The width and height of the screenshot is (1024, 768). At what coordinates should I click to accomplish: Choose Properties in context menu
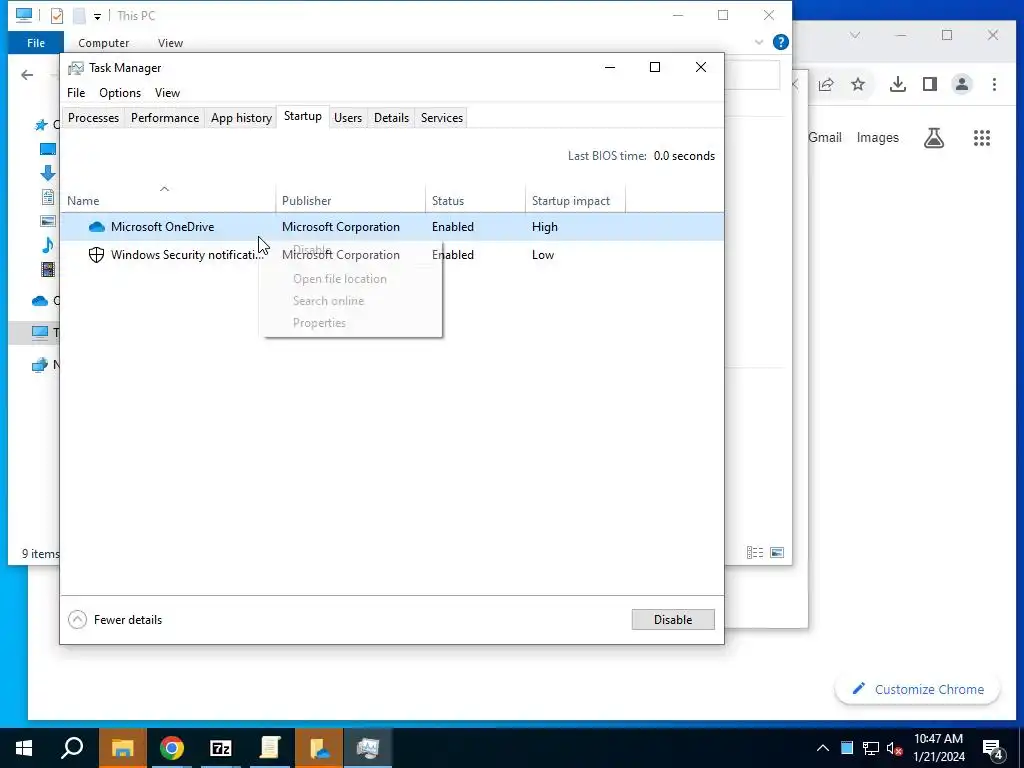(x=319, y=323)
